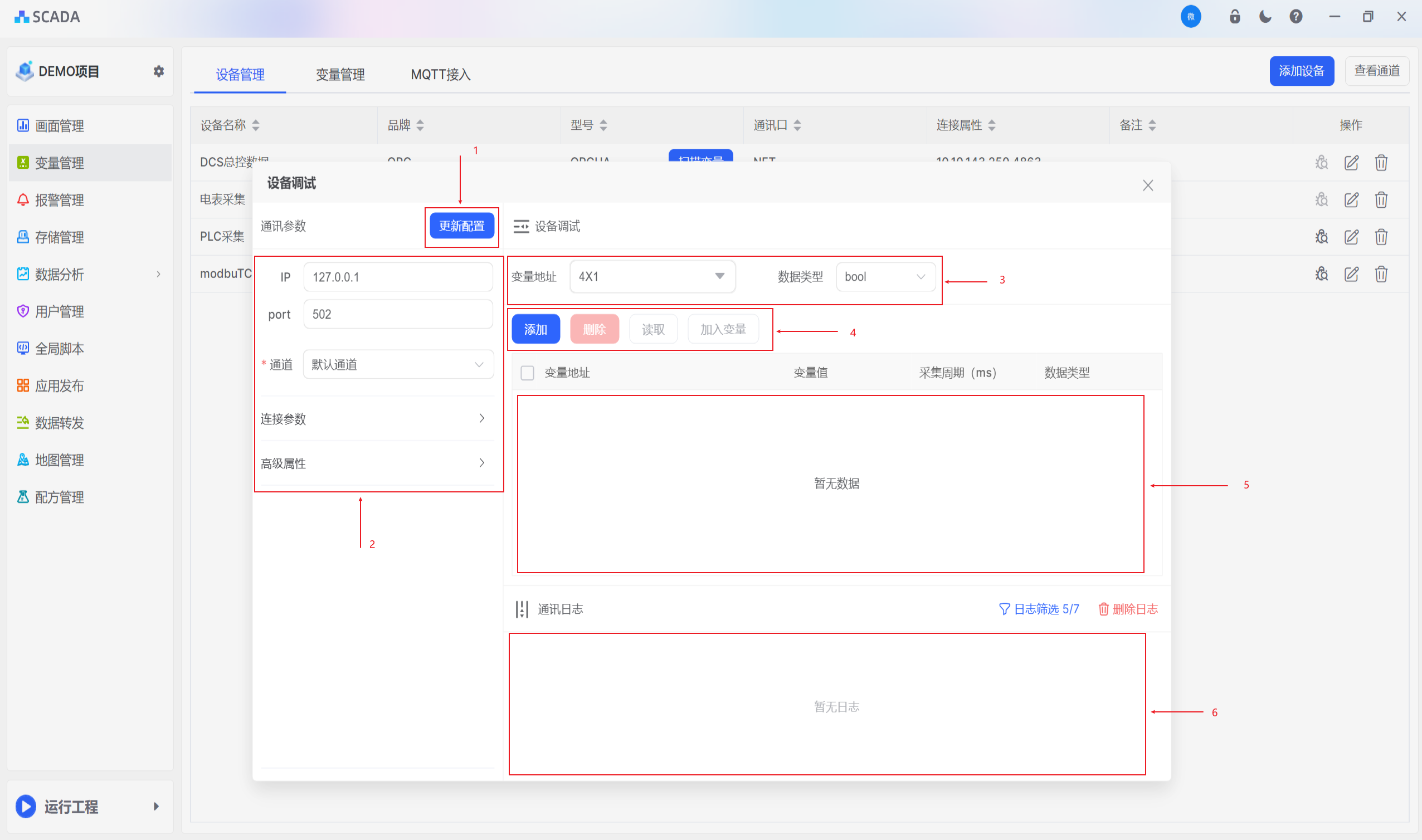Click 更新配置 button
This screenshot has width=1422, height=840.
tap(461, 226)
